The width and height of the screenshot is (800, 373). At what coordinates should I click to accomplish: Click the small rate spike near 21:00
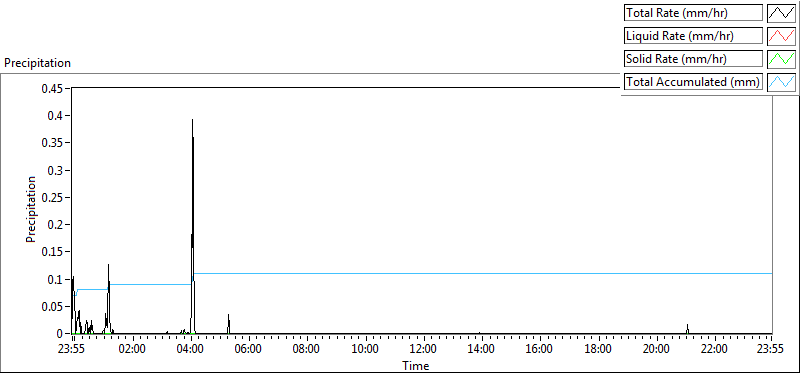pyautogui.click(x=687, y=329)
